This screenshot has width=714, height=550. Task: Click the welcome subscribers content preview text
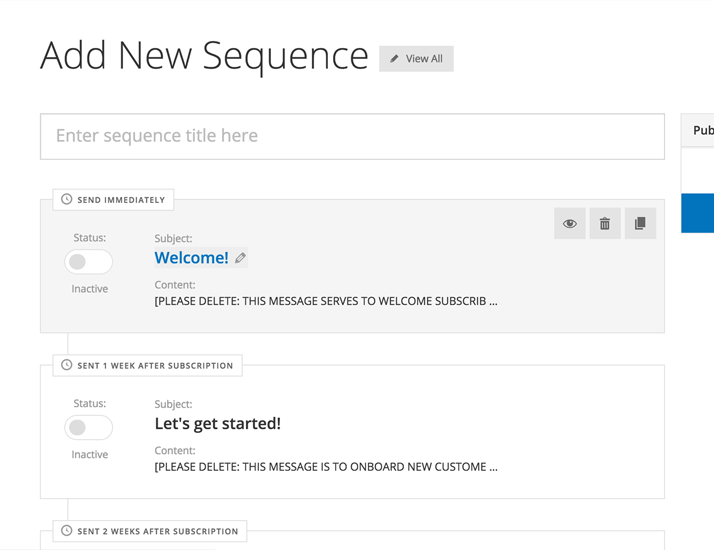click(x=326, y=301)
